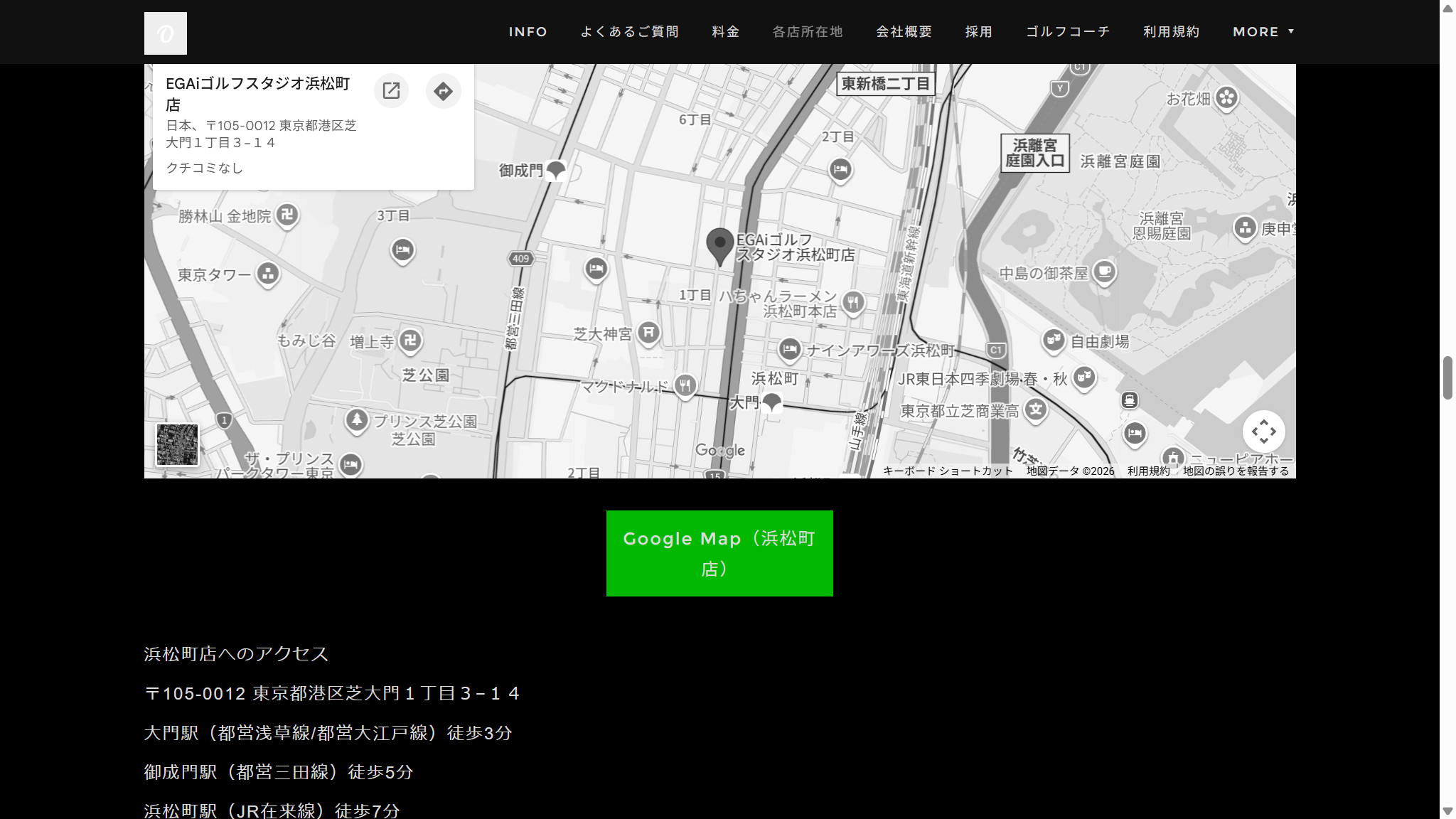1456x819 pixels.
Task: Click the 東京タワー landmark icon
Action: [268, 274]
